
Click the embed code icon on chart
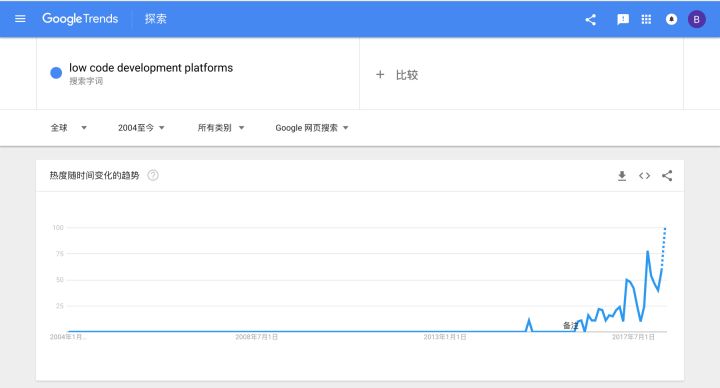pos(644,176)
